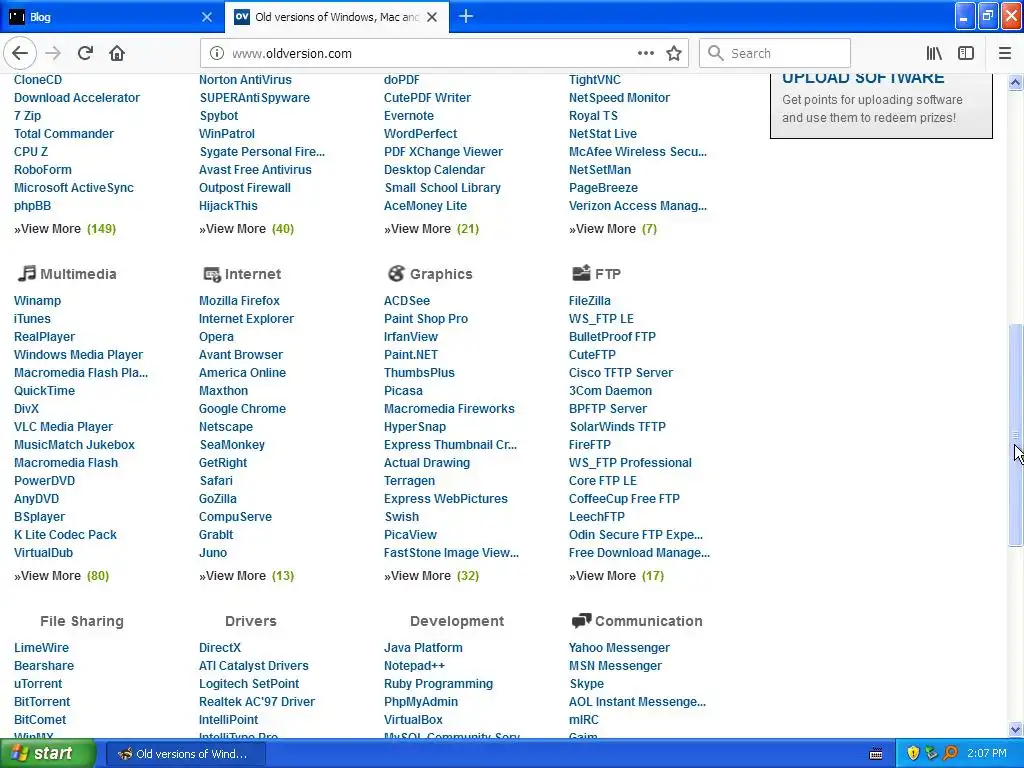Viewport: 1024px width, 768px height.
Task: Click scrollbar down arrow
Action: coord(1016,729)
